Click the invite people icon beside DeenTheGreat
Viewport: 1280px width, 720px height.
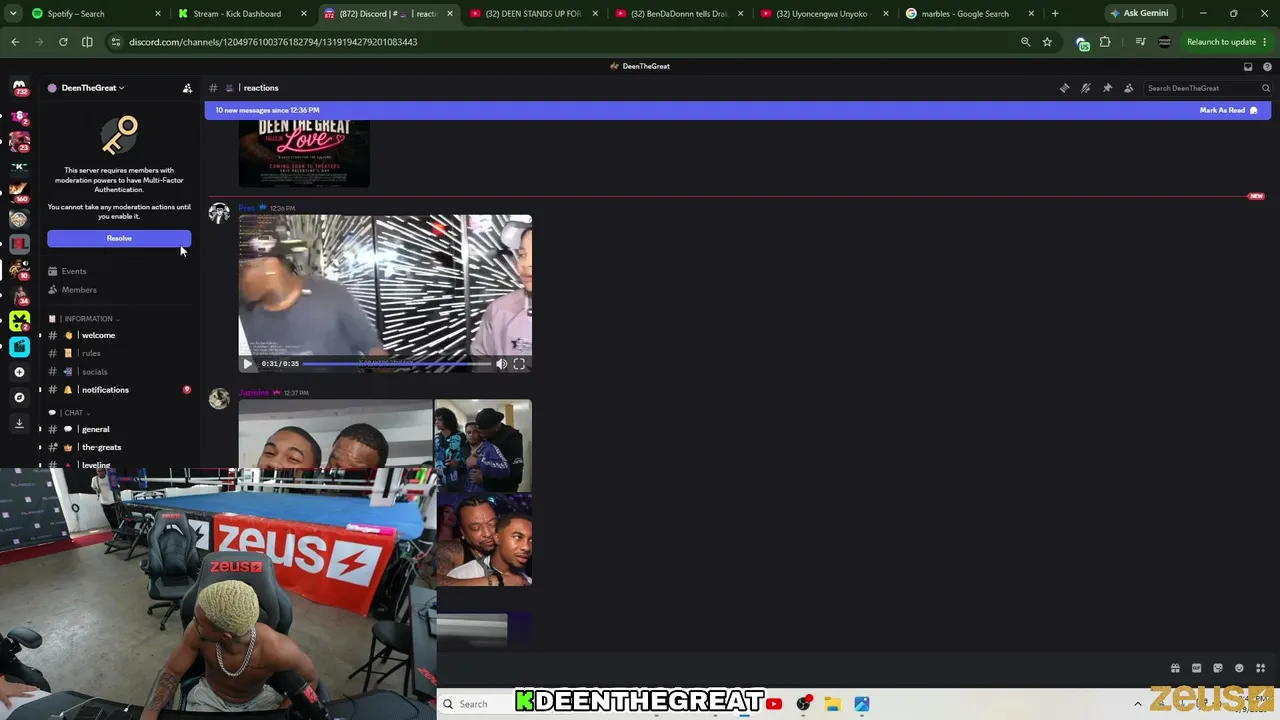(x=187, y=88)
